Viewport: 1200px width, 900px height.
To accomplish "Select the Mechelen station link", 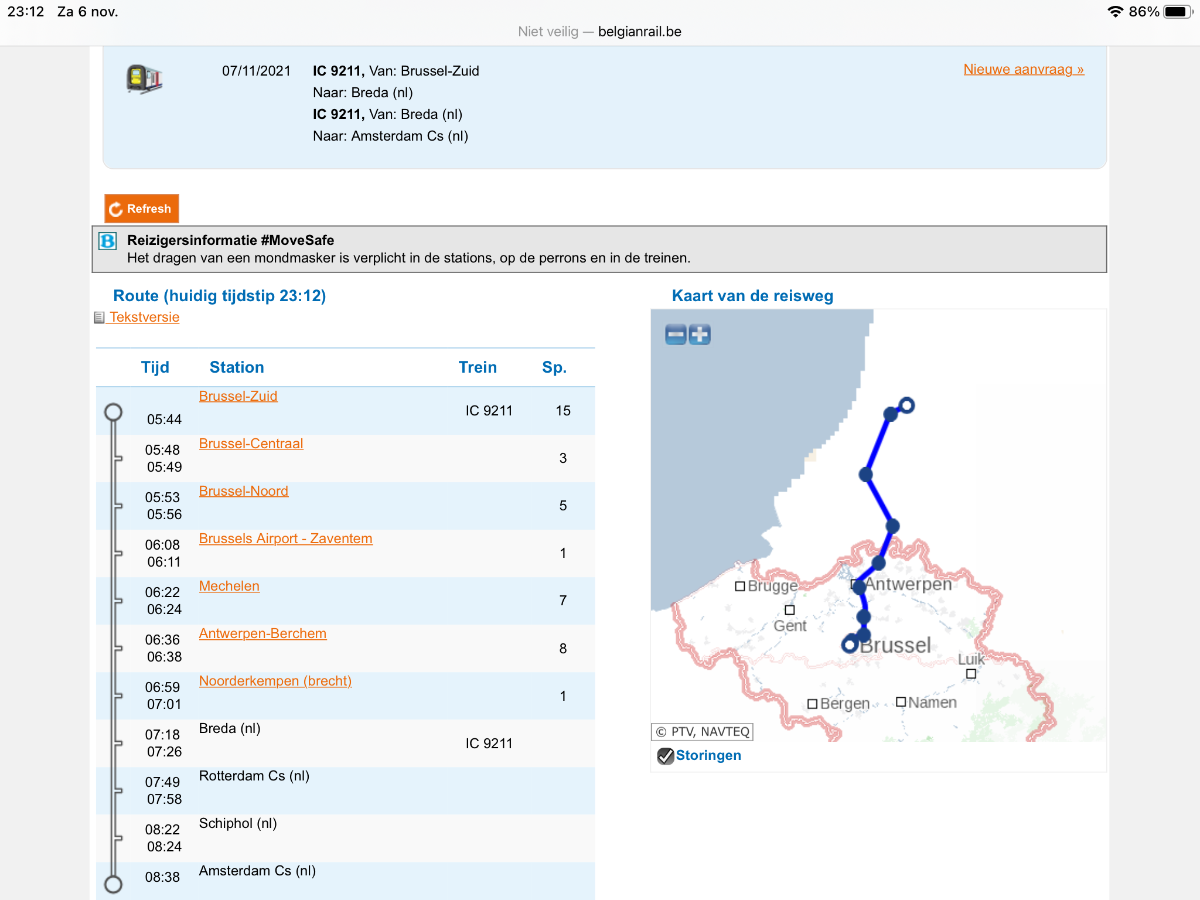I will tap(229, 586).
